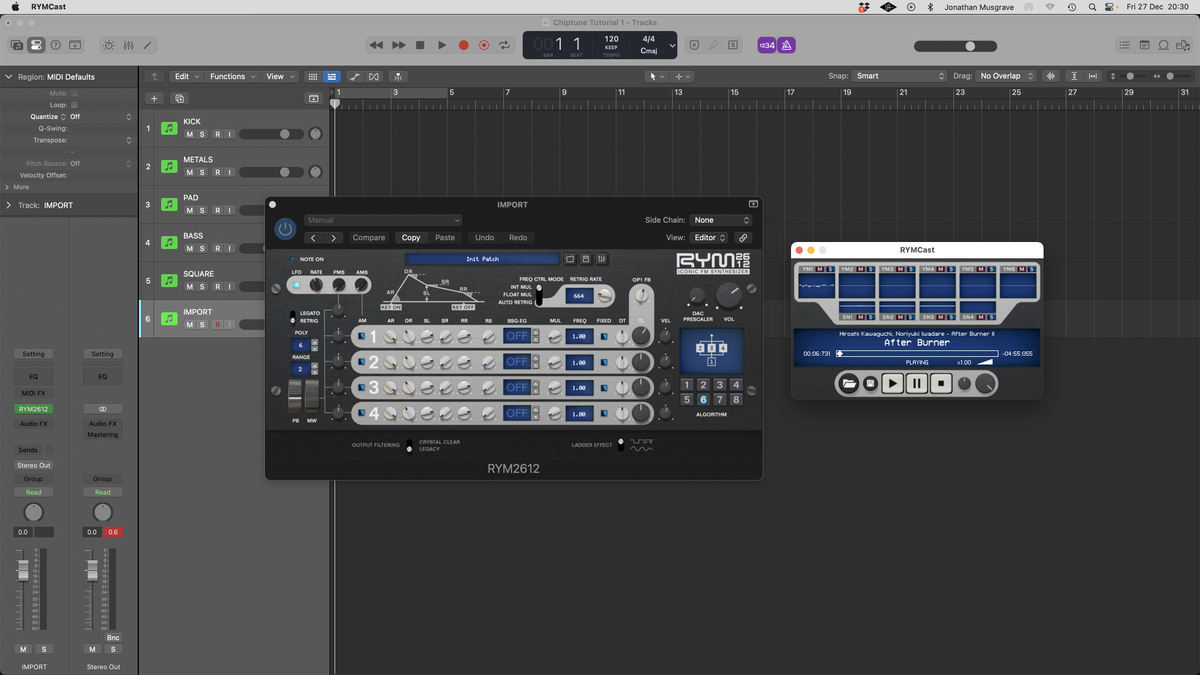Power off RYM2612 with the power button icon
1200x675 pixels.
coord(285,229)
